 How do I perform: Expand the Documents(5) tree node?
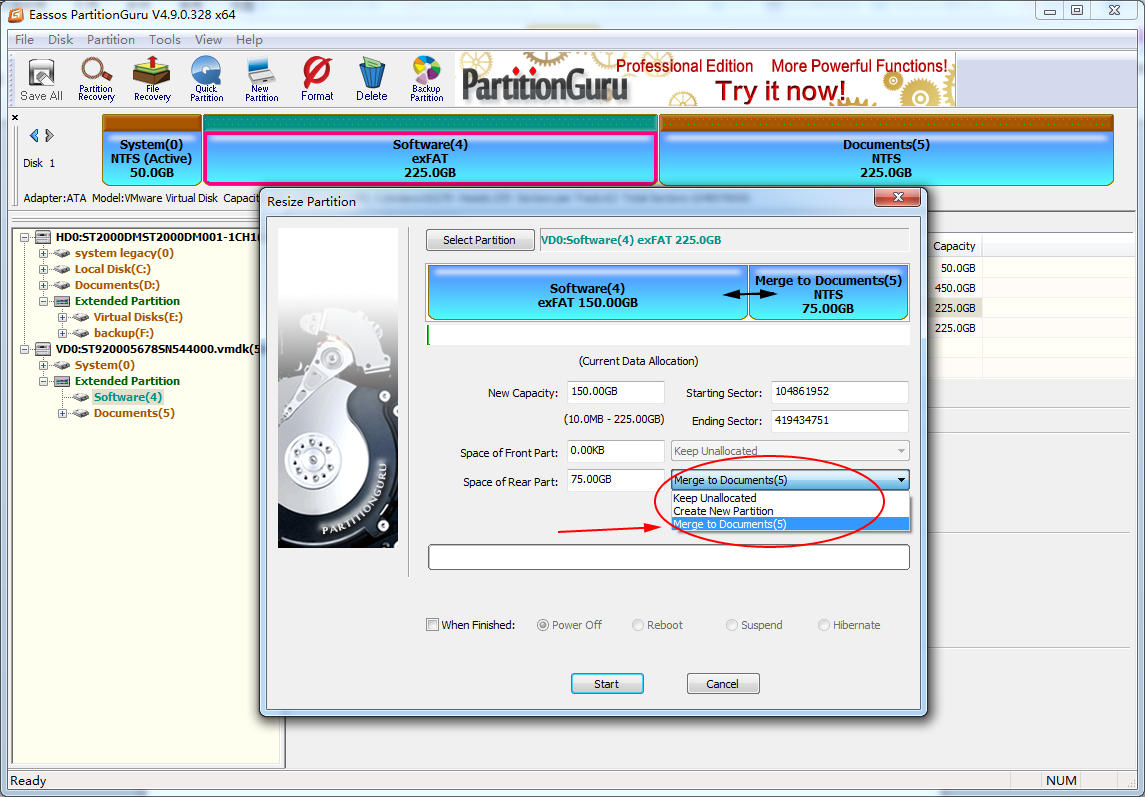(62, 413)
